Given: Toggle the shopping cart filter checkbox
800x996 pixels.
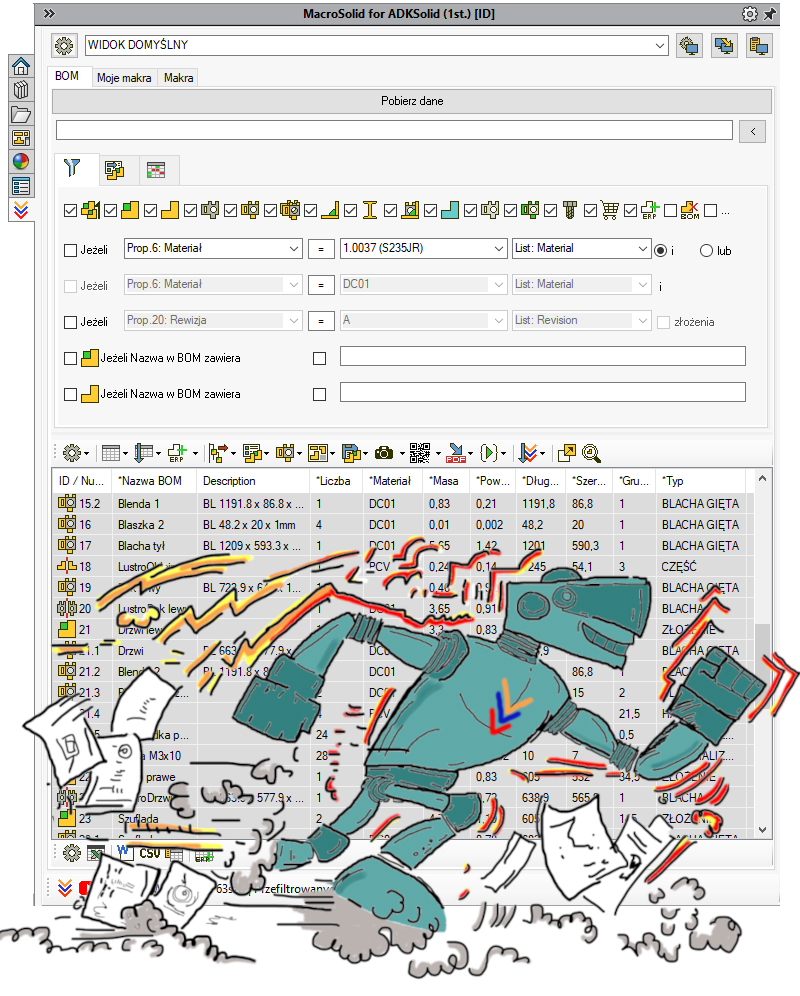Looking at the screenshot, I should click(x=591, y=211).
